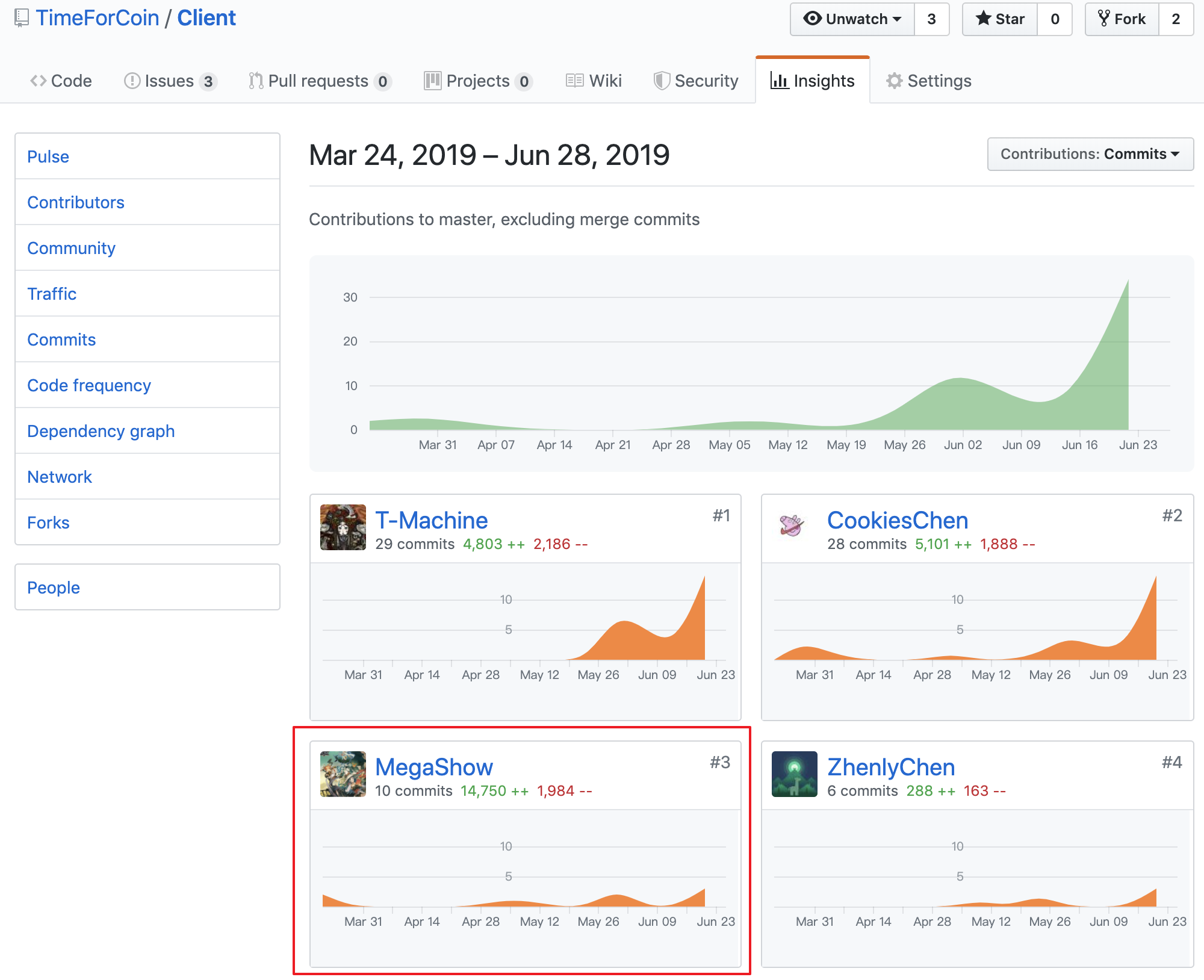This screenshot has height=980, width=1204.
Task: Open People in the sidebar
Action: 147,587
